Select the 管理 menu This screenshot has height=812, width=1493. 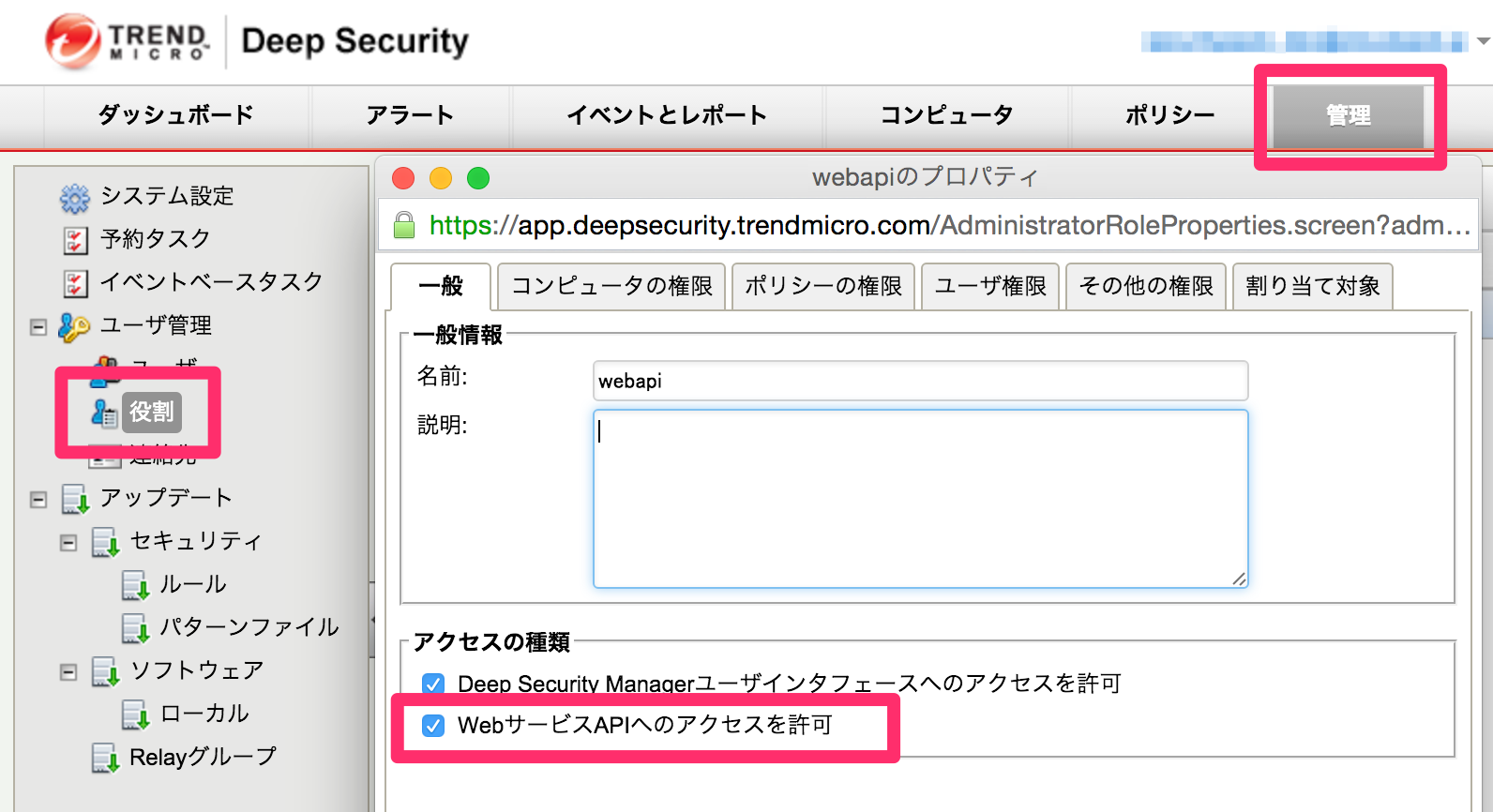[x=1349, y=115]
